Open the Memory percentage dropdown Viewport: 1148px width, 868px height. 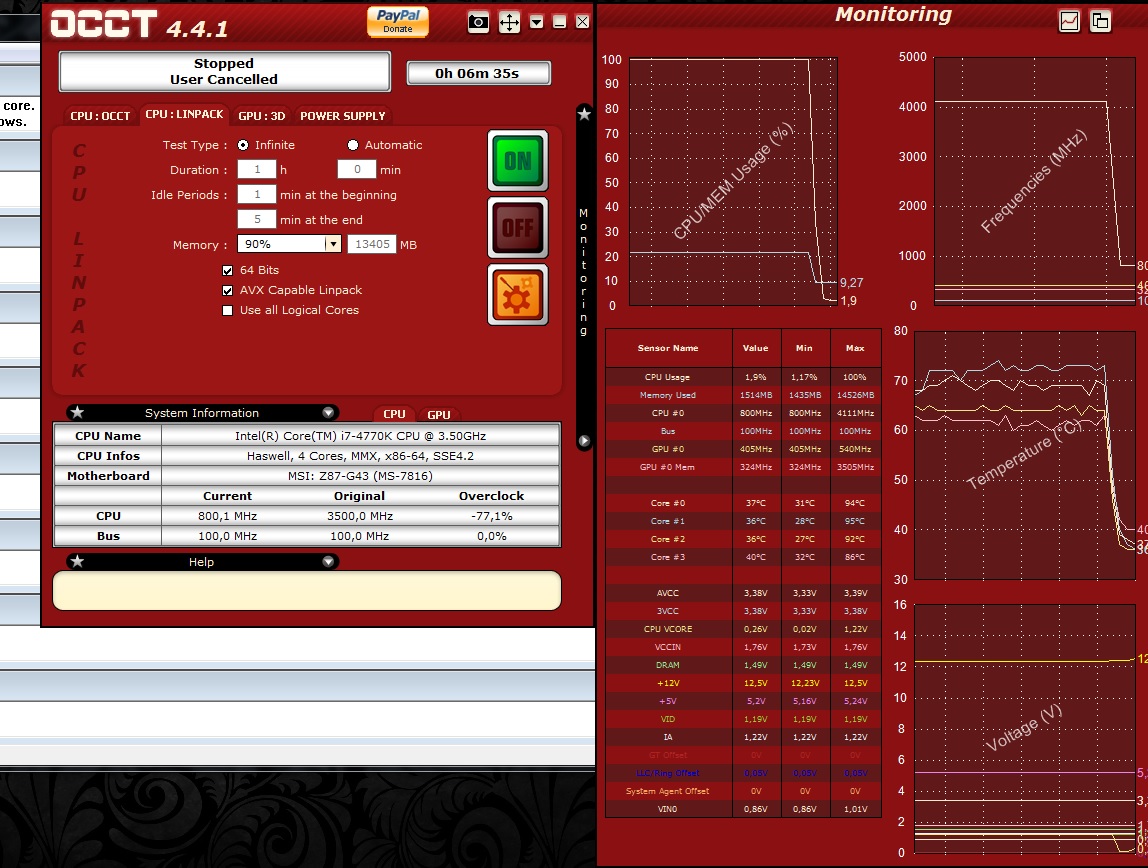coord(333,244)
